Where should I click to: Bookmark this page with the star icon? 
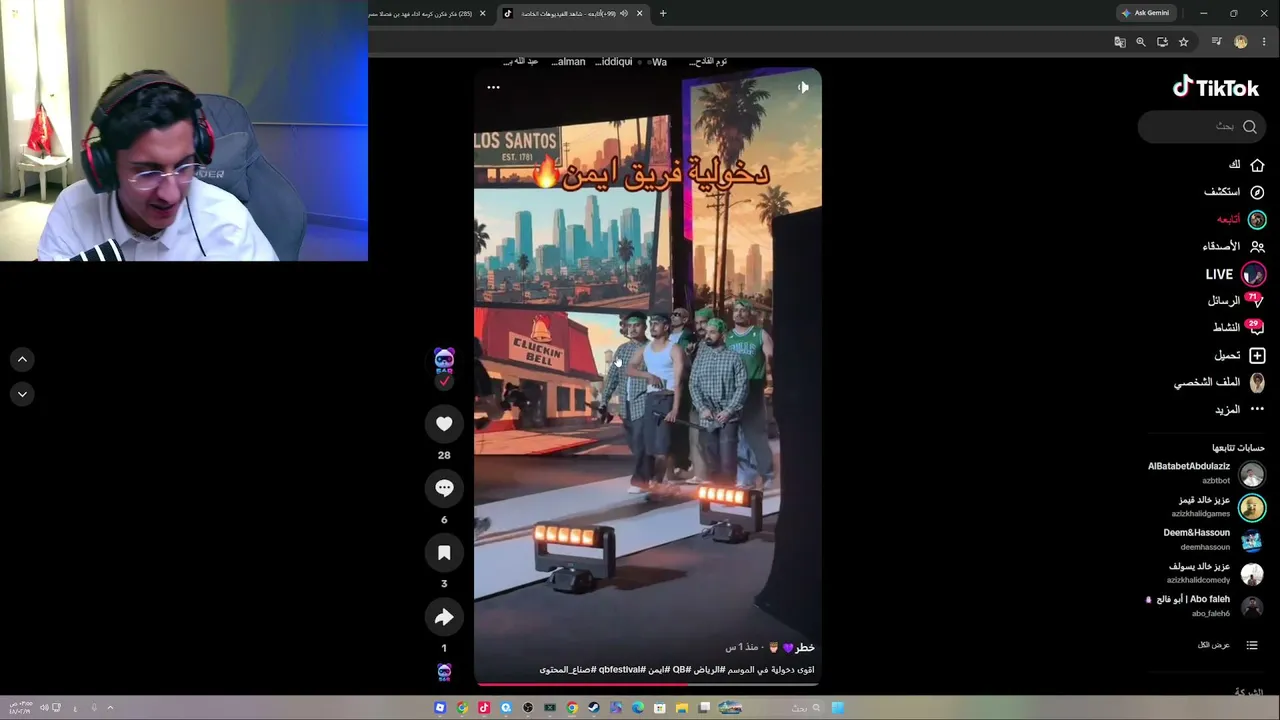pos(1183,42)
